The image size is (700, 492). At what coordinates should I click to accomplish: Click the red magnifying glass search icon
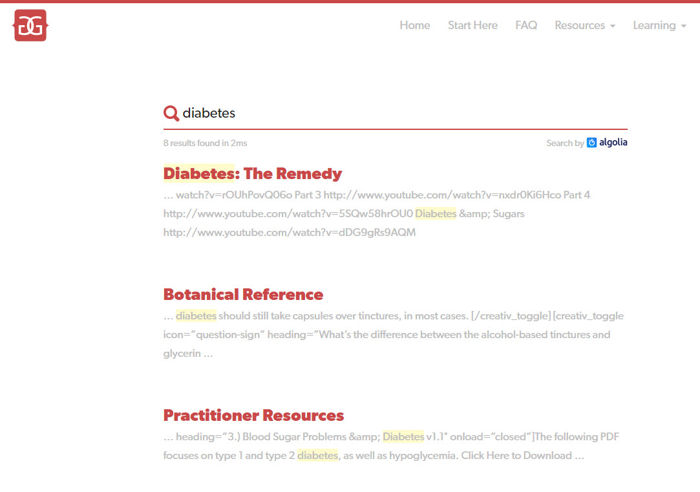pyautogui.click(x=171, y=113)
